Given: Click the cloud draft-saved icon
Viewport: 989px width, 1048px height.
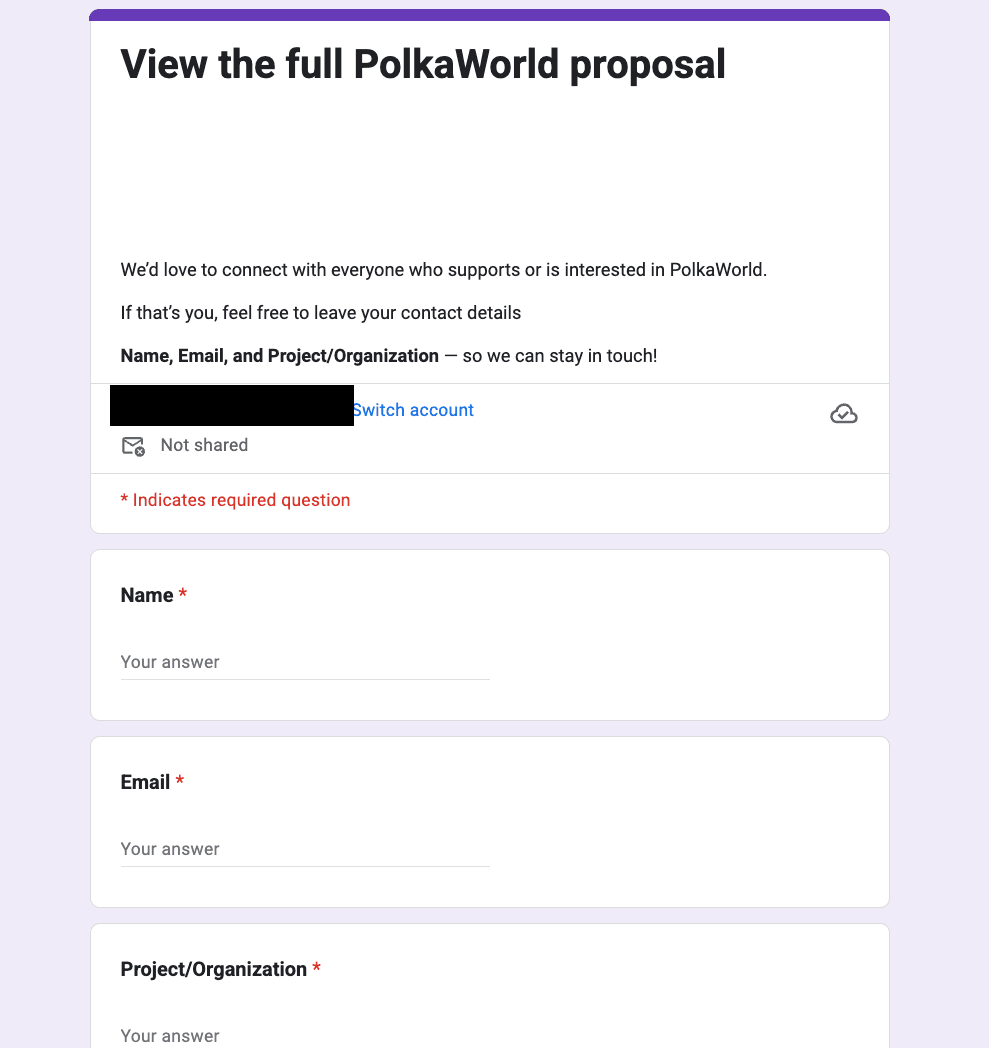Looking at the screenshot, I should tap(844, 413).
